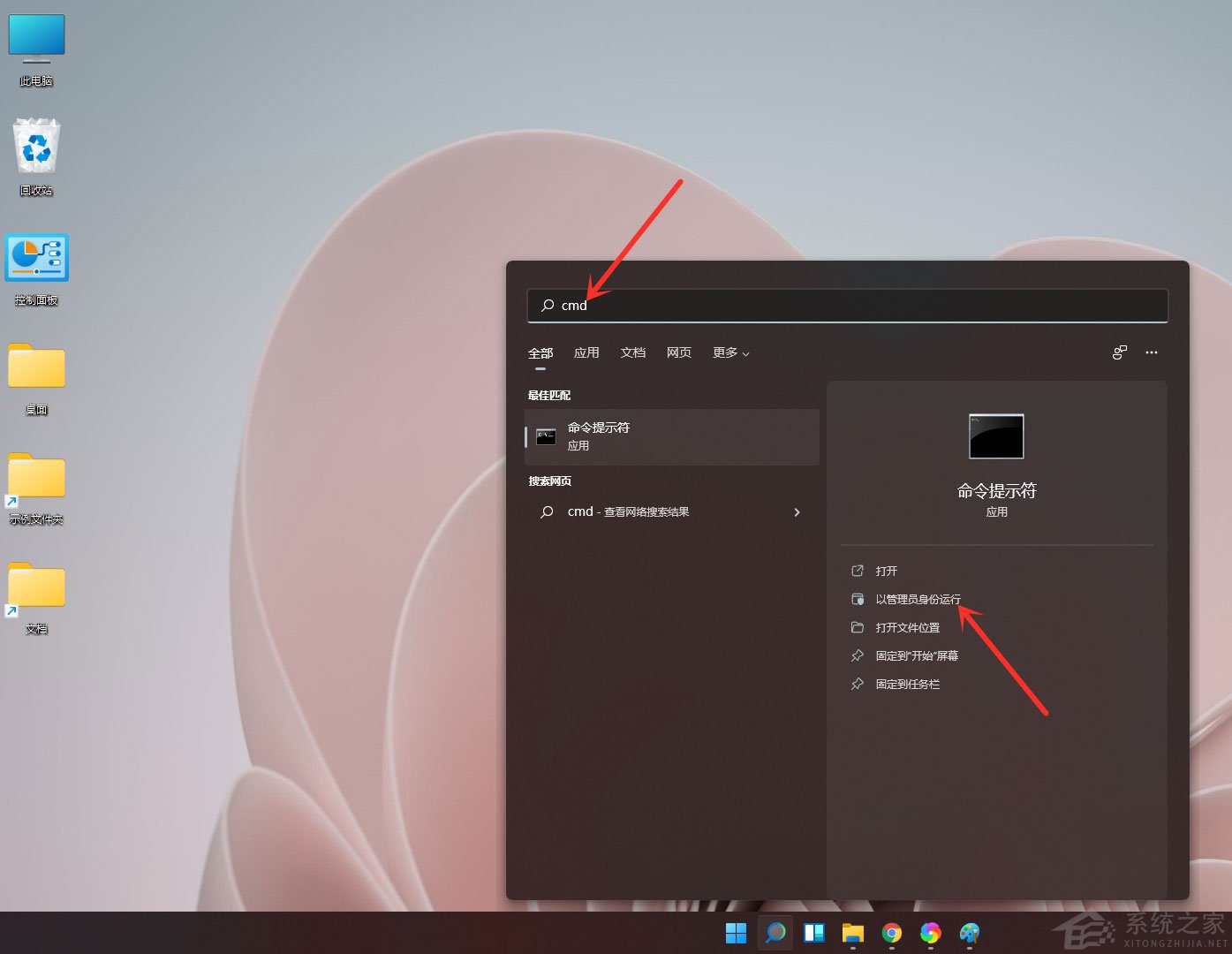Open the 回收站 recycle bin
The width and height of the screenshot is (1232, 954).
point(36,146)
